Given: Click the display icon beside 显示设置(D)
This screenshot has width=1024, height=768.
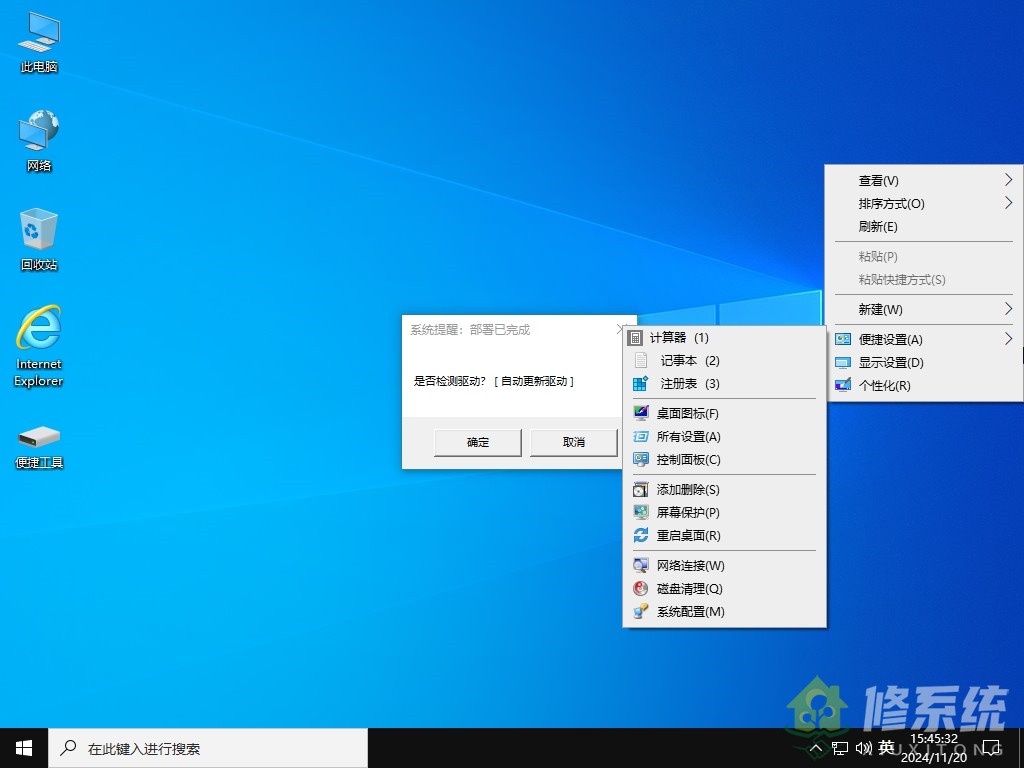Looking at the screenshot, I should [x=843, y=362].
